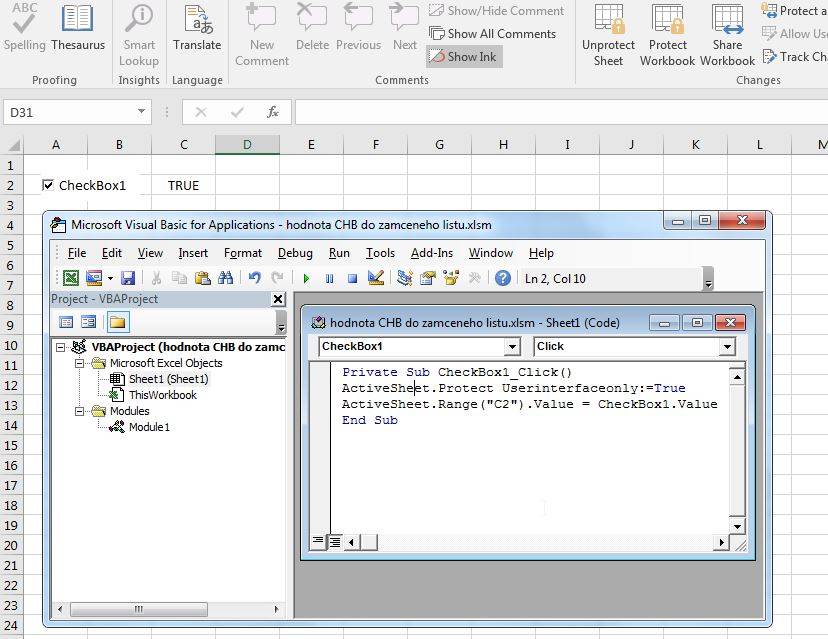
Task: Uncheck CheckBox1 on the worksheet
Action: pyautogui.click(x=48, y=185)
